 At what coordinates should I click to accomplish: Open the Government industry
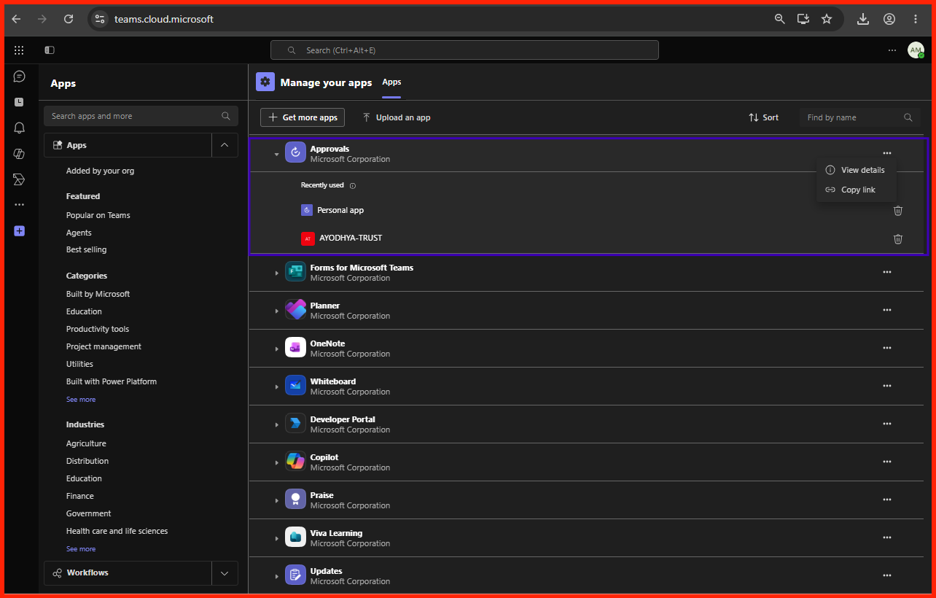pyautogui.click(x=88, y=513)
